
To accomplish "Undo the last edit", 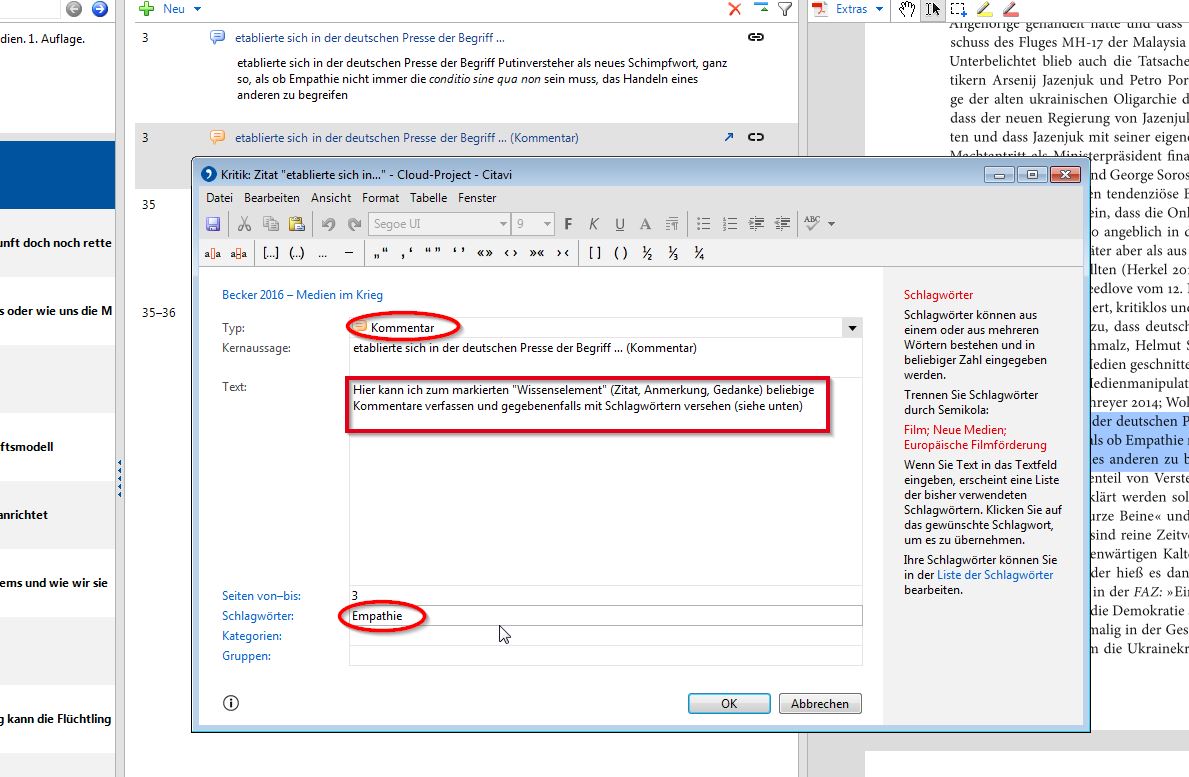I will pyautogui.click(x=328, y=224).
